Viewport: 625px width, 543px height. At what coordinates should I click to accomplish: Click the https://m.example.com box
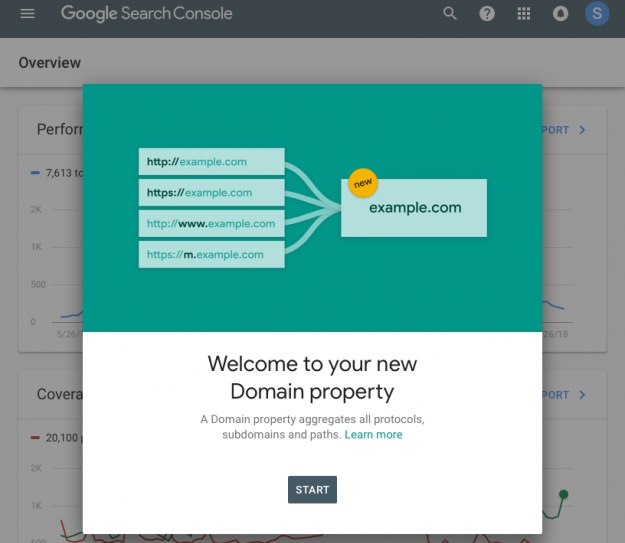click(x=212, y=254)
